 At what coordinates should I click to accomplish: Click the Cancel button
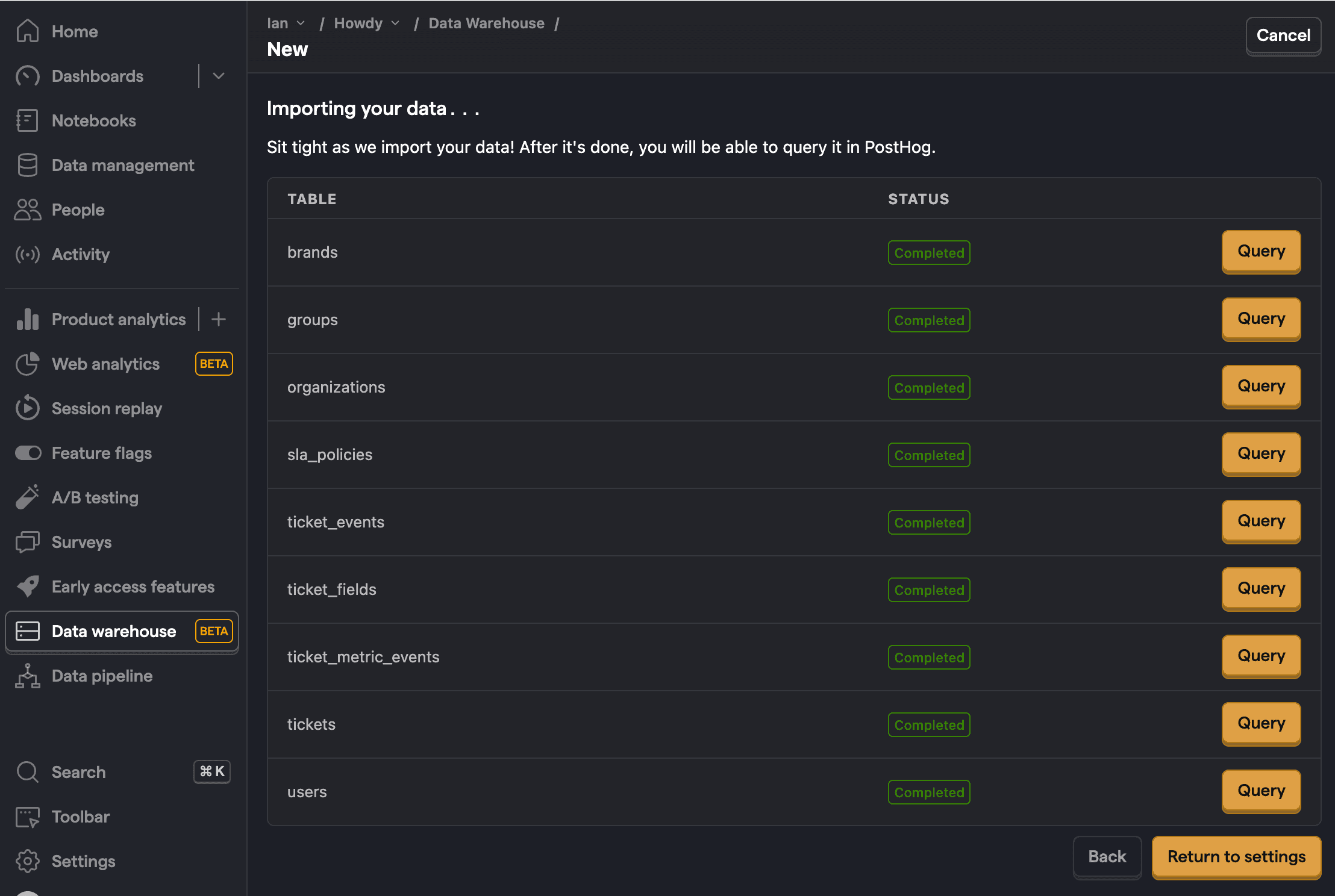1283,36
